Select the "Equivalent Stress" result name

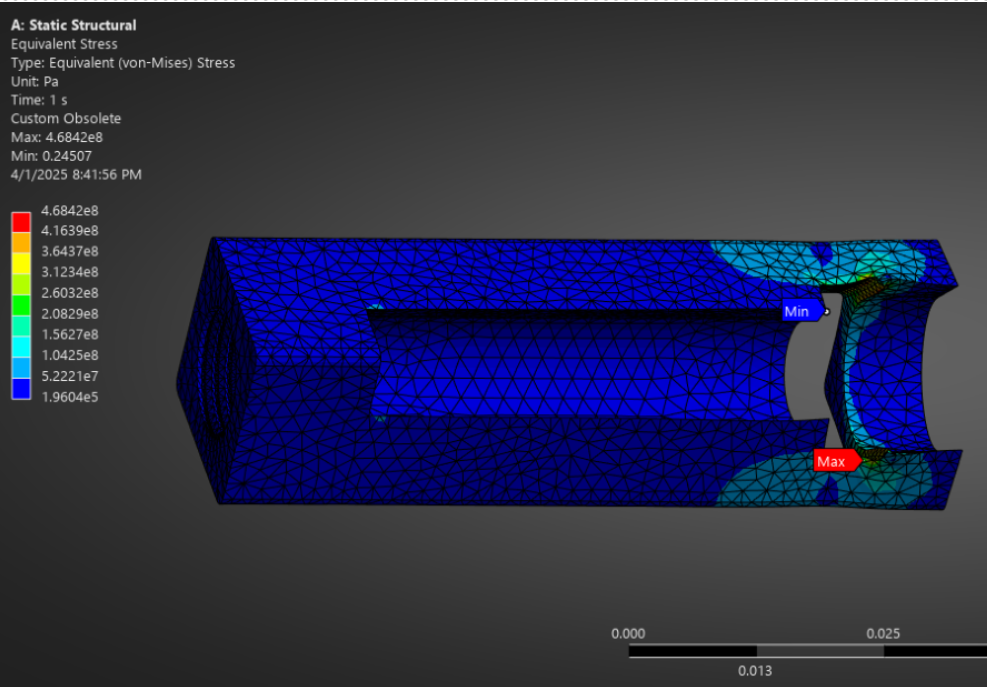[64, 44]
